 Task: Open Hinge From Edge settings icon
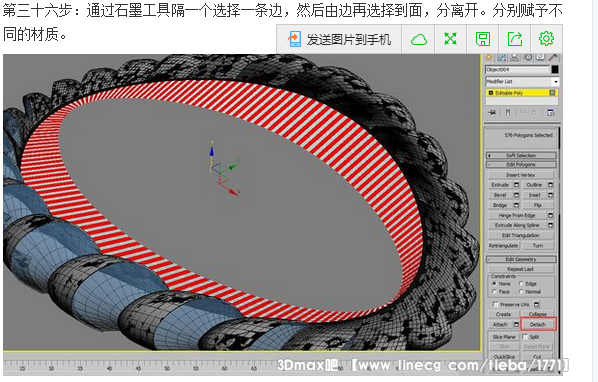tap(550, 215)
